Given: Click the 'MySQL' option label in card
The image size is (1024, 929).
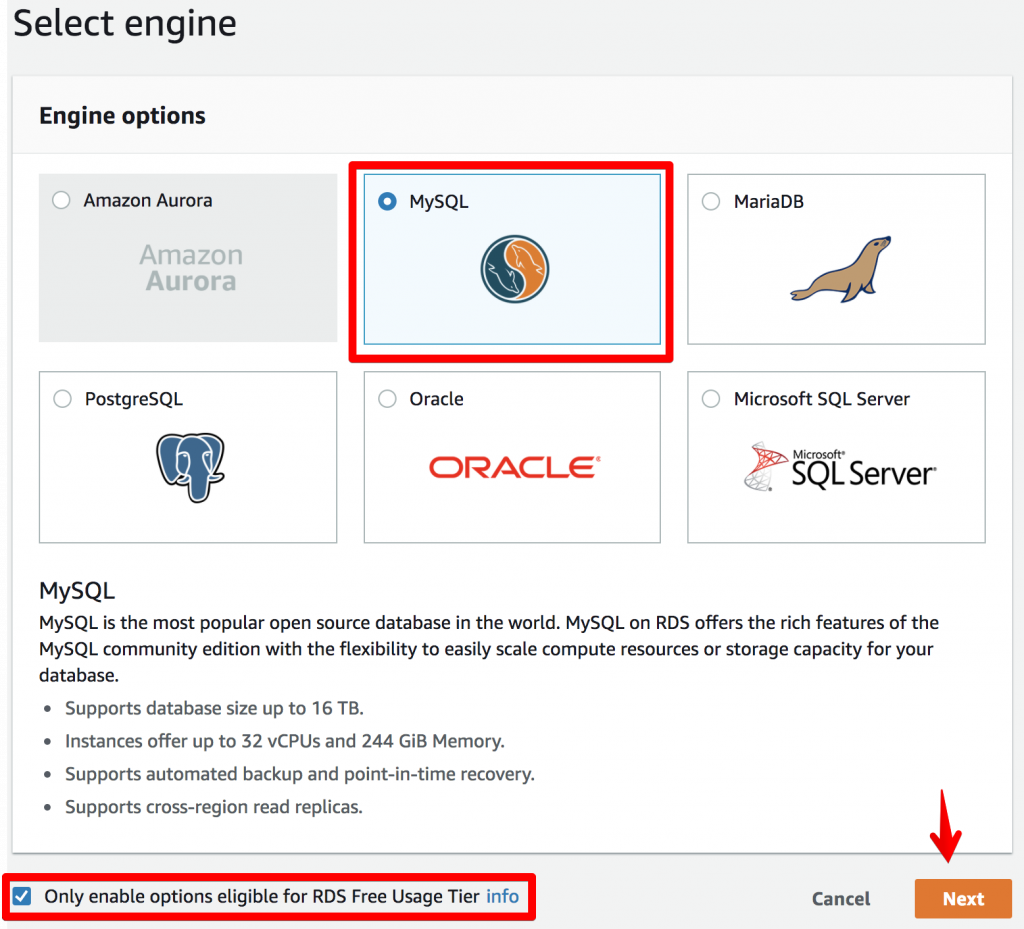Looking at the screenshot, I should tap(439, 201).
